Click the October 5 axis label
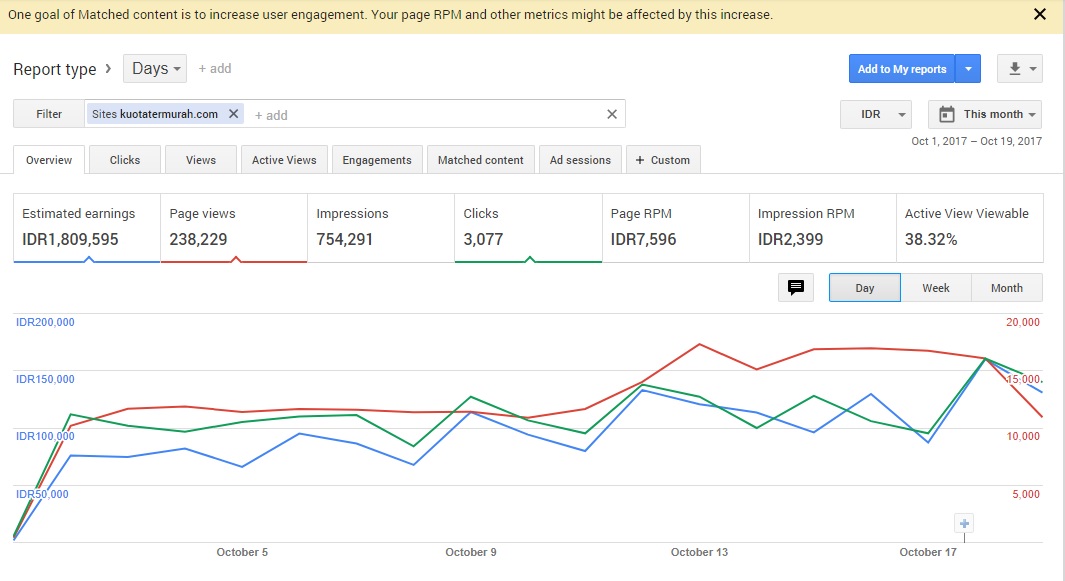 pyautogui.click(x=242, y=552)
